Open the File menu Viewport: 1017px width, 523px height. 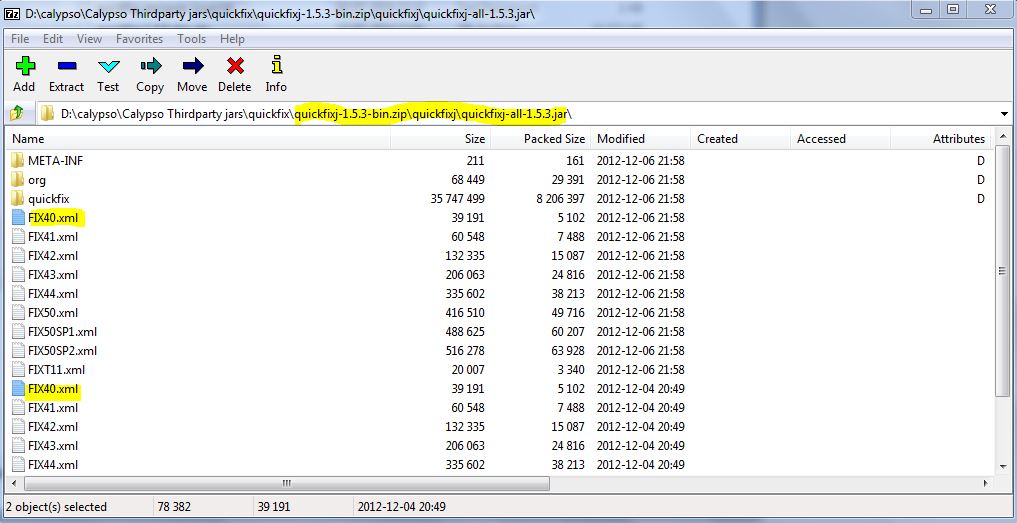pyautogui.click(x=20, y=39)
